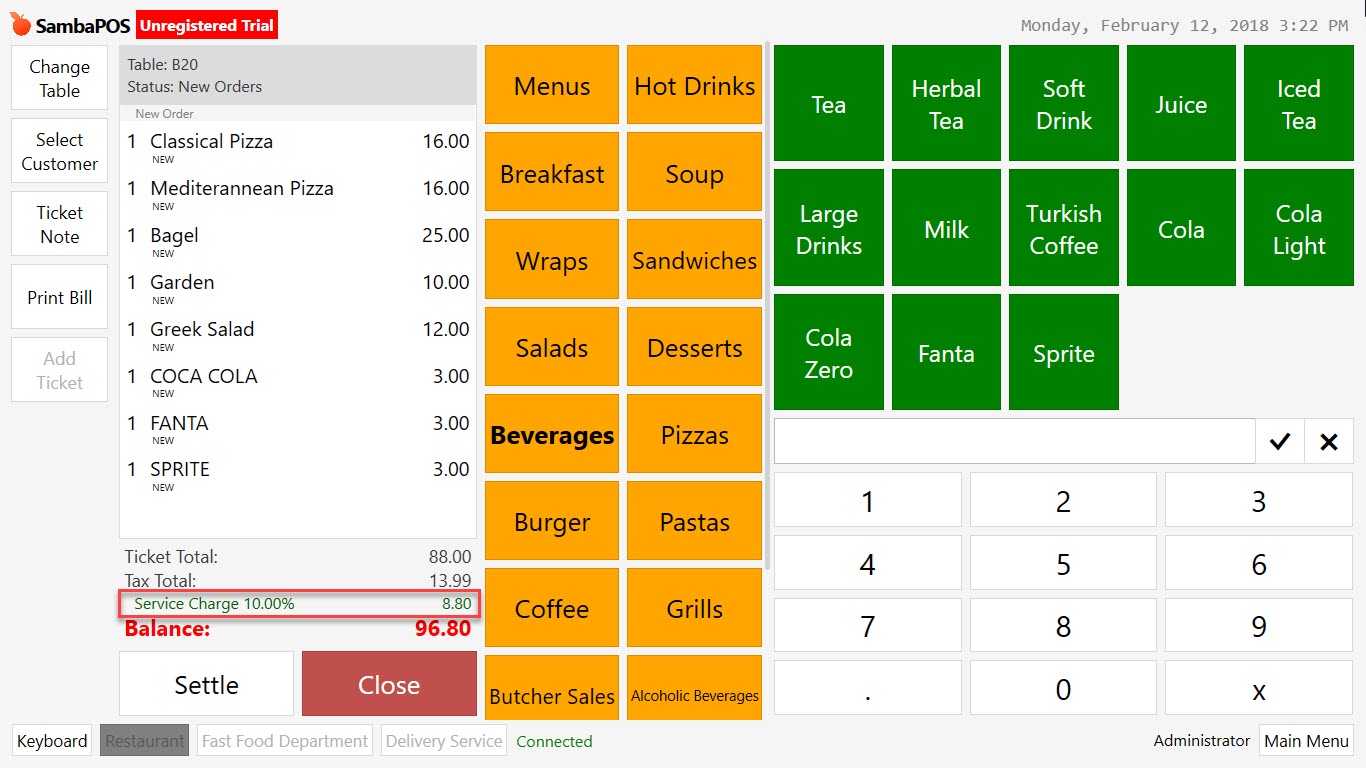Add Large Drinks to the order
Image resolution: width=1366 pixels, height=768 pixels.
click(828, 228)
